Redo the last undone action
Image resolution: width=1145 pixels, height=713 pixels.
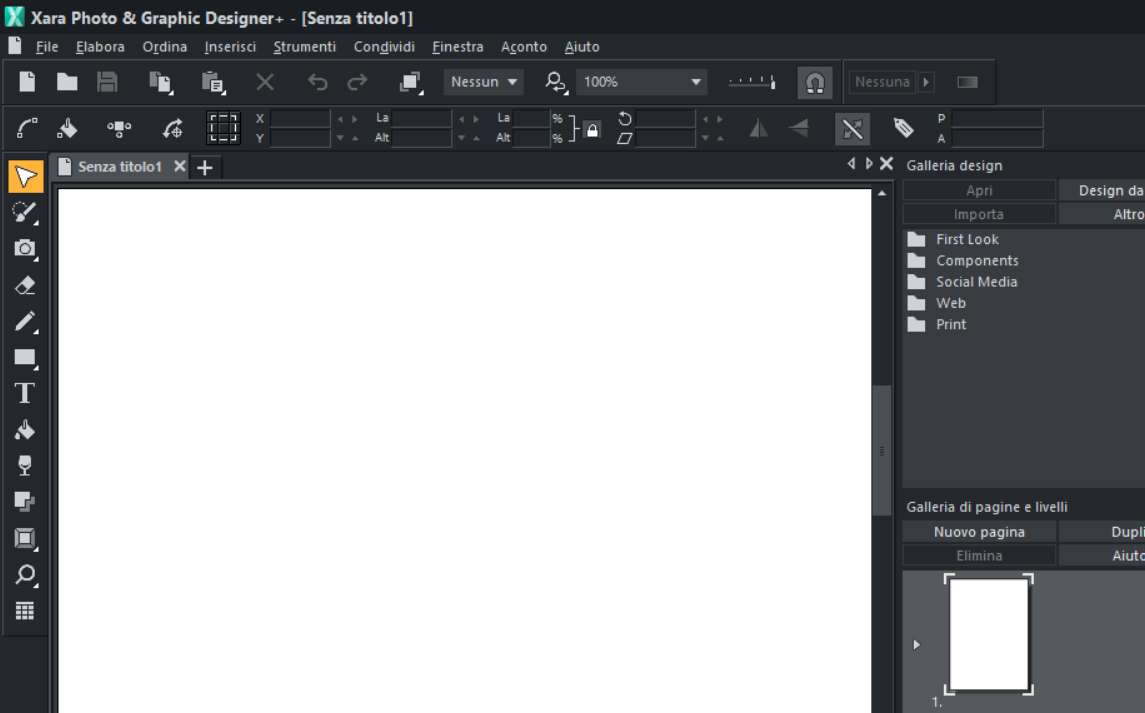[x=357, y=82]
